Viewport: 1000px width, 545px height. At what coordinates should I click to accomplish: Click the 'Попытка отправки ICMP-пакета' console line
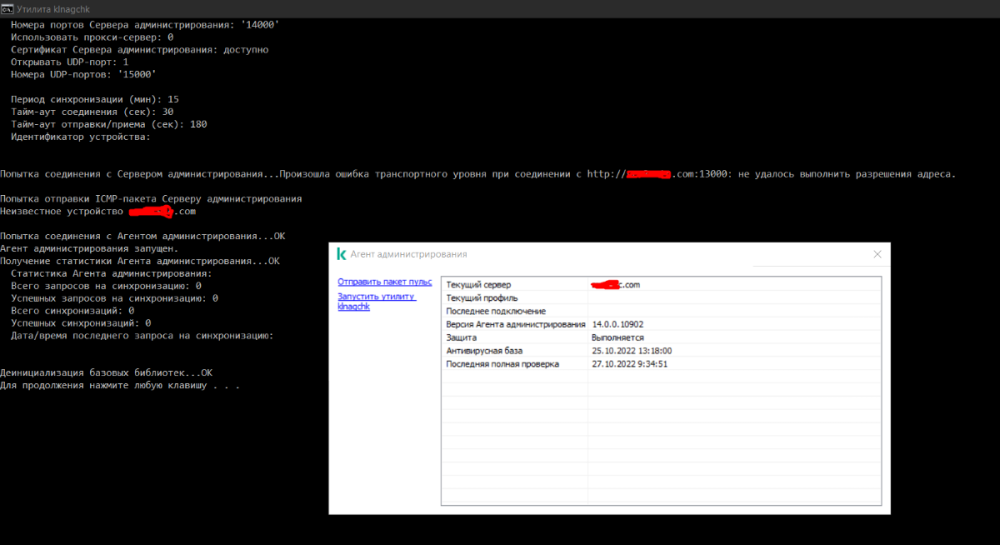[x=151, y=199]
